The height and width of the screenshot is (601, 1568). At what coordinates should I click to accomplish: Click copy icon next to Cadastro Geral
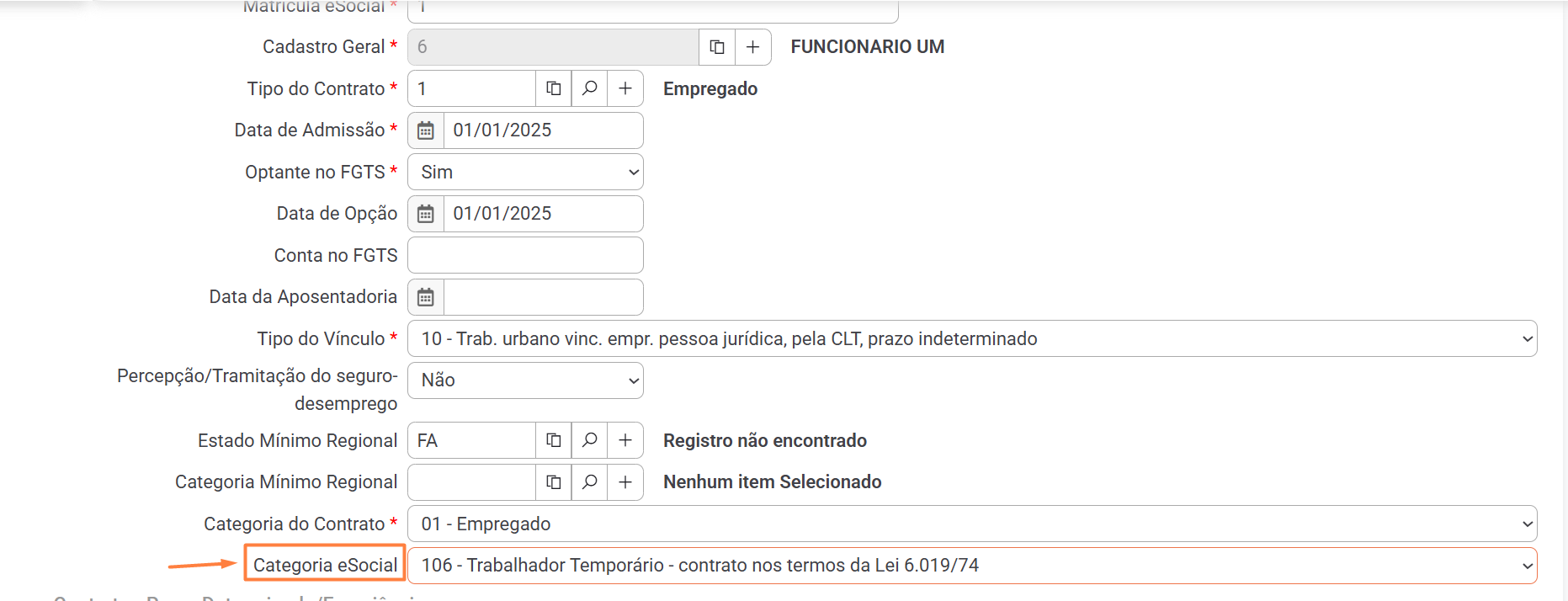pos(717,47)
